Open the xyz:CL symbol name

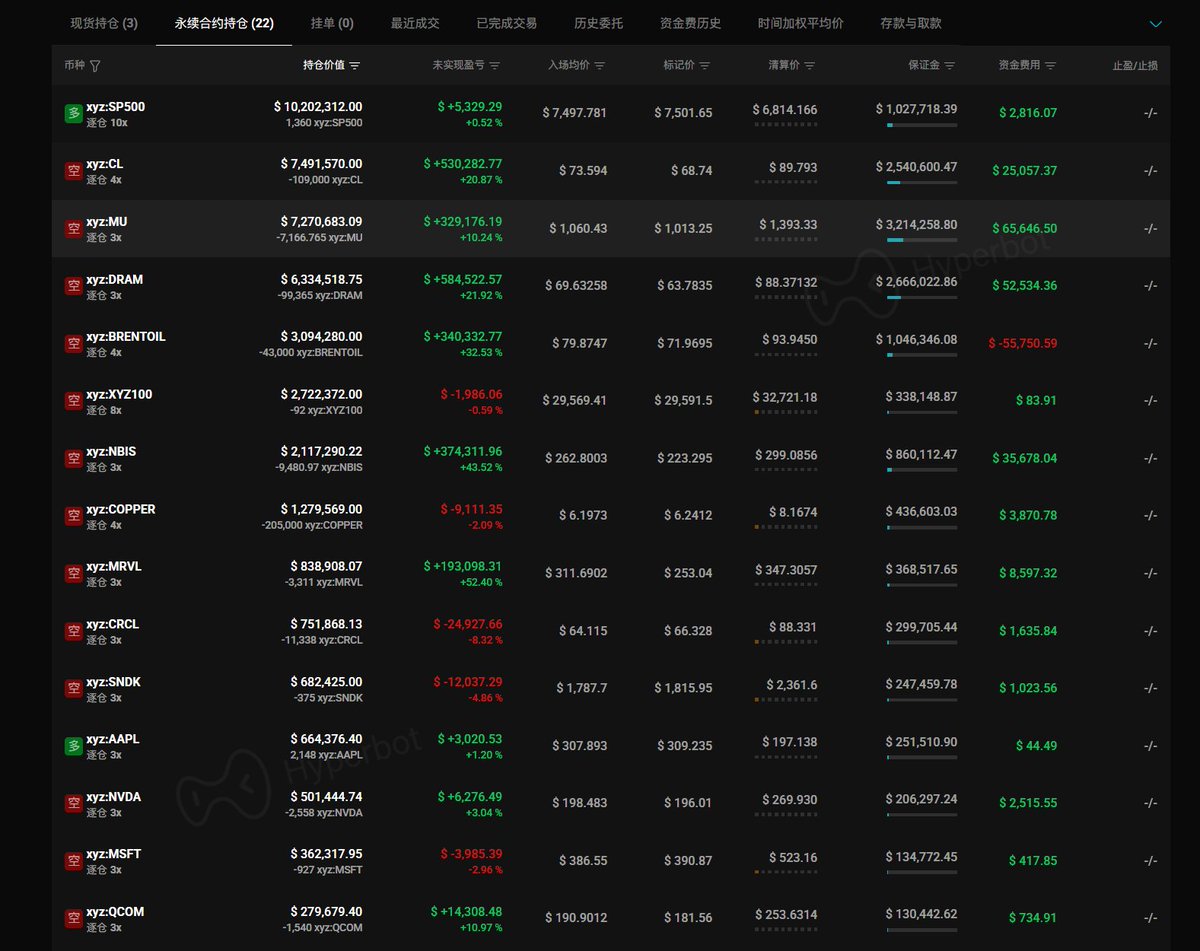(x=105, y=164)
